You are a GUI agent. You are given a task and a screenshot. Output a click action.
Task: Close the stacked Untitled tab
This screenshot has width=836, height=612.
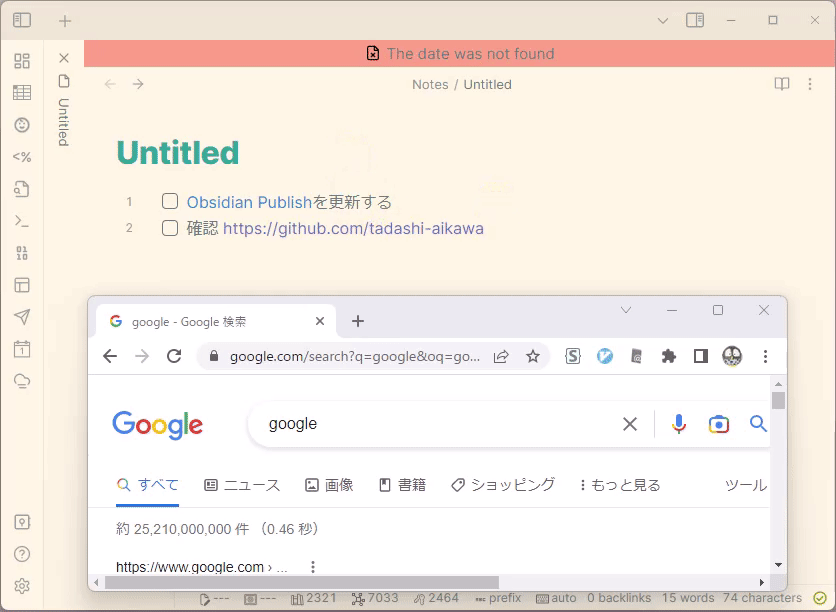(x=64, y=58)
